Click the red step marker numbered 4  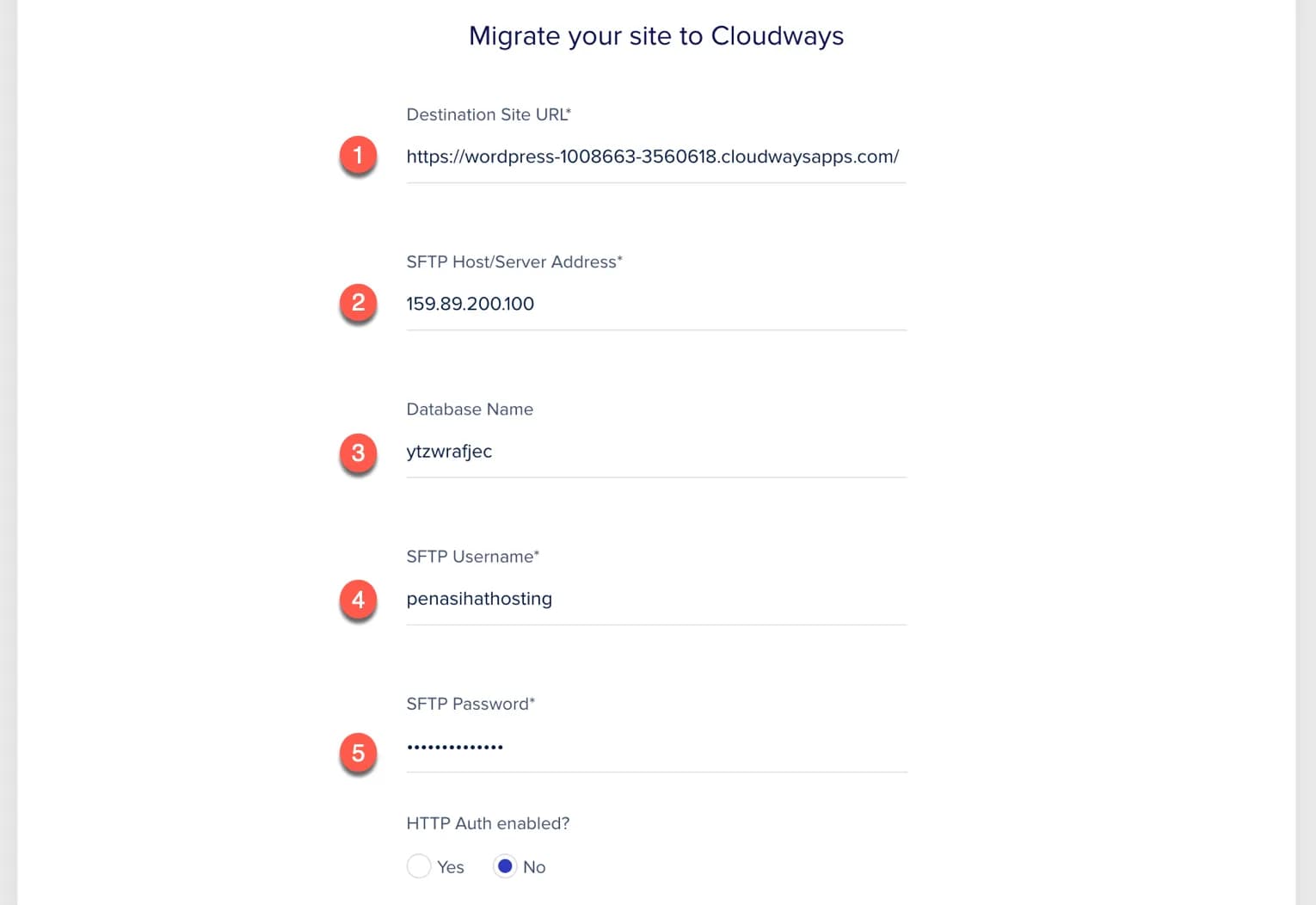(358, 600)
